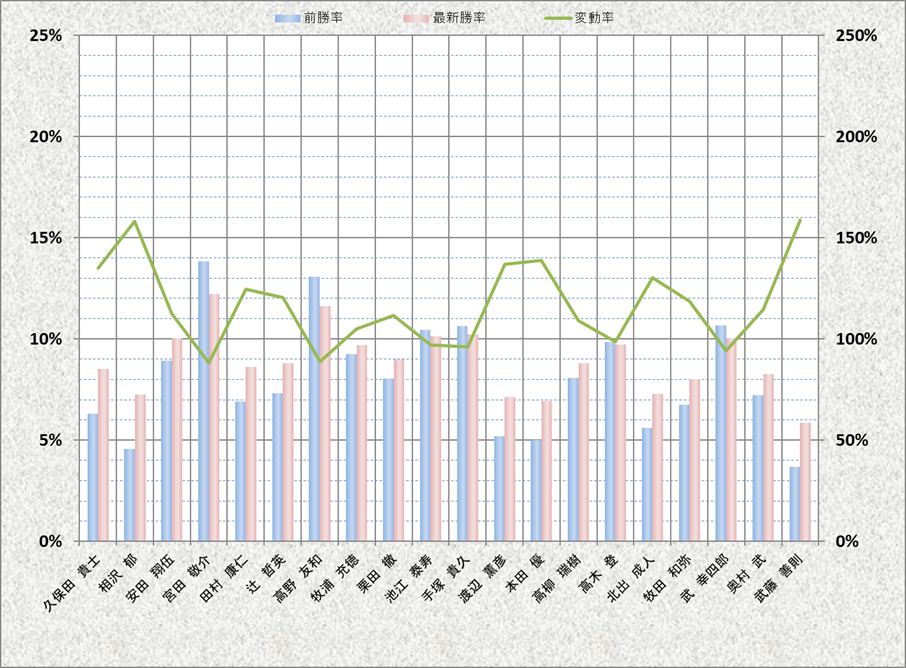The height and width of the screenshot is (668, 906).
Task: Click the 久保田 貴士 category label
Action: [x=72, y=582]
